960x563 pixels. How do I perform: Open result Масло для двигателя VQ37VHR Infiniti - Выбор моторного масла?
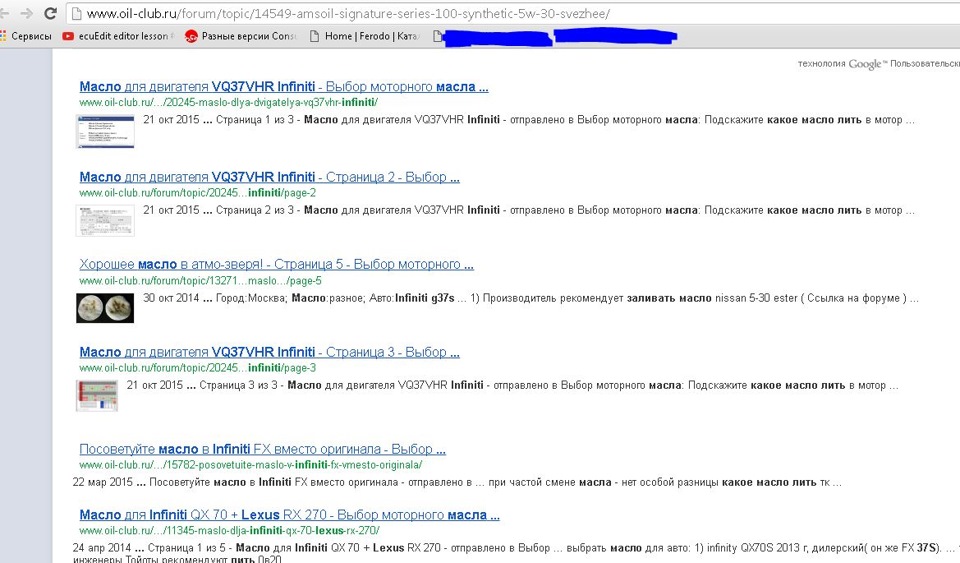pyautogui.click(x=283, y=87)
